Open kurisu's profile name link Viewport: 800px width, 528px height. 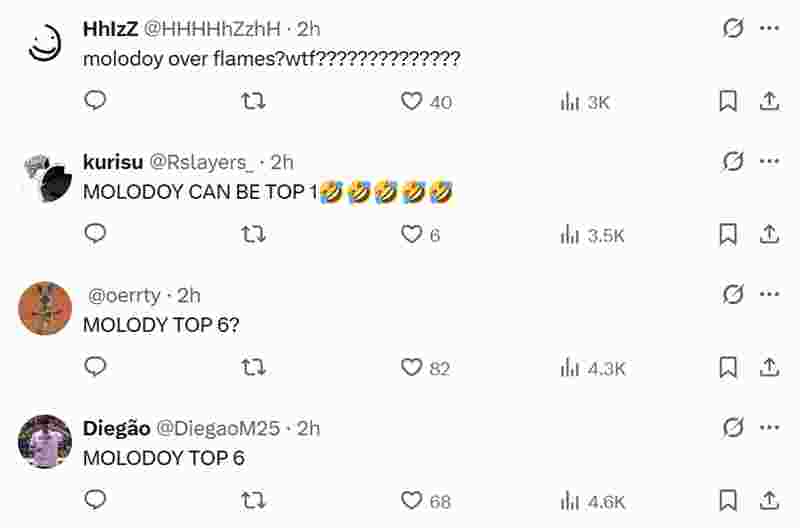click(113, 162)
